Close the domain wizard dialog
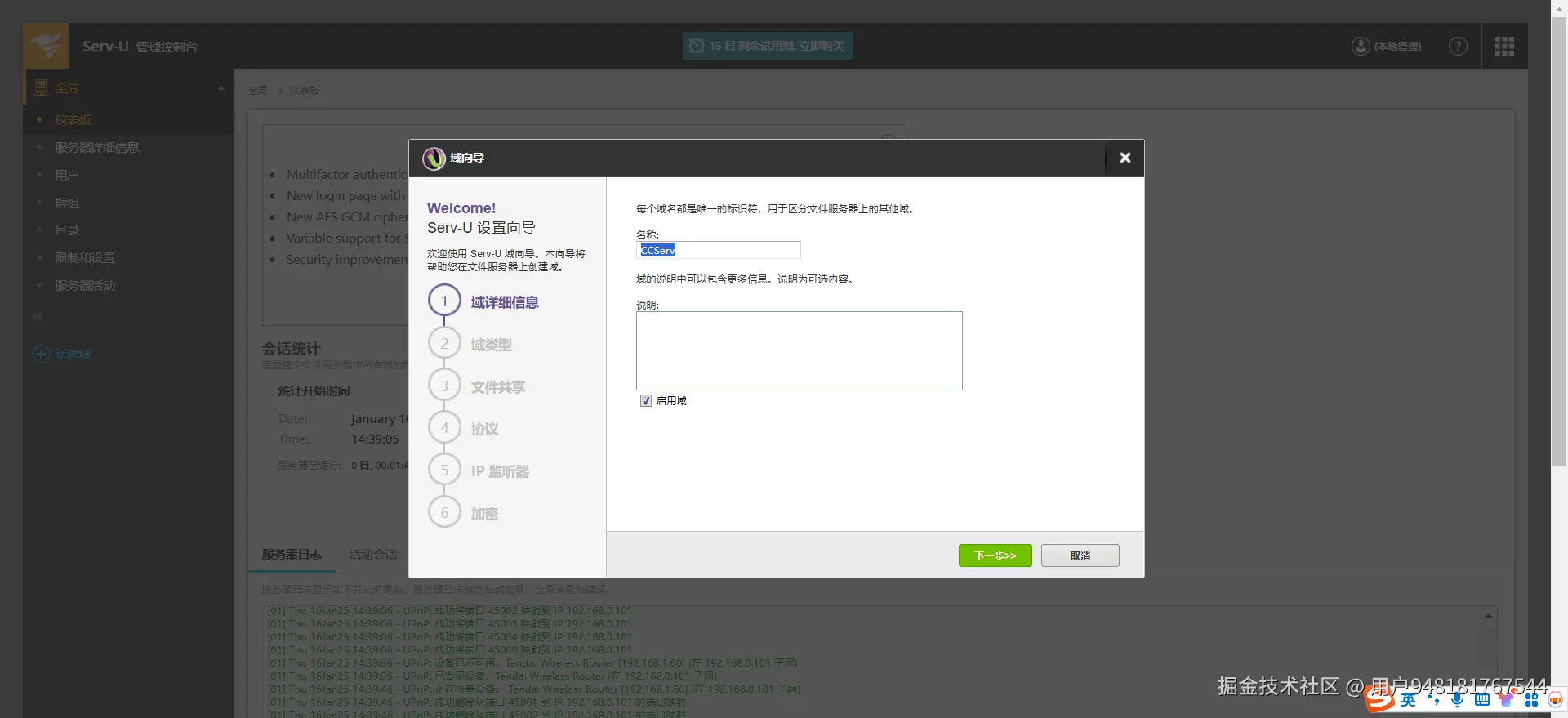 point(1125,158)
